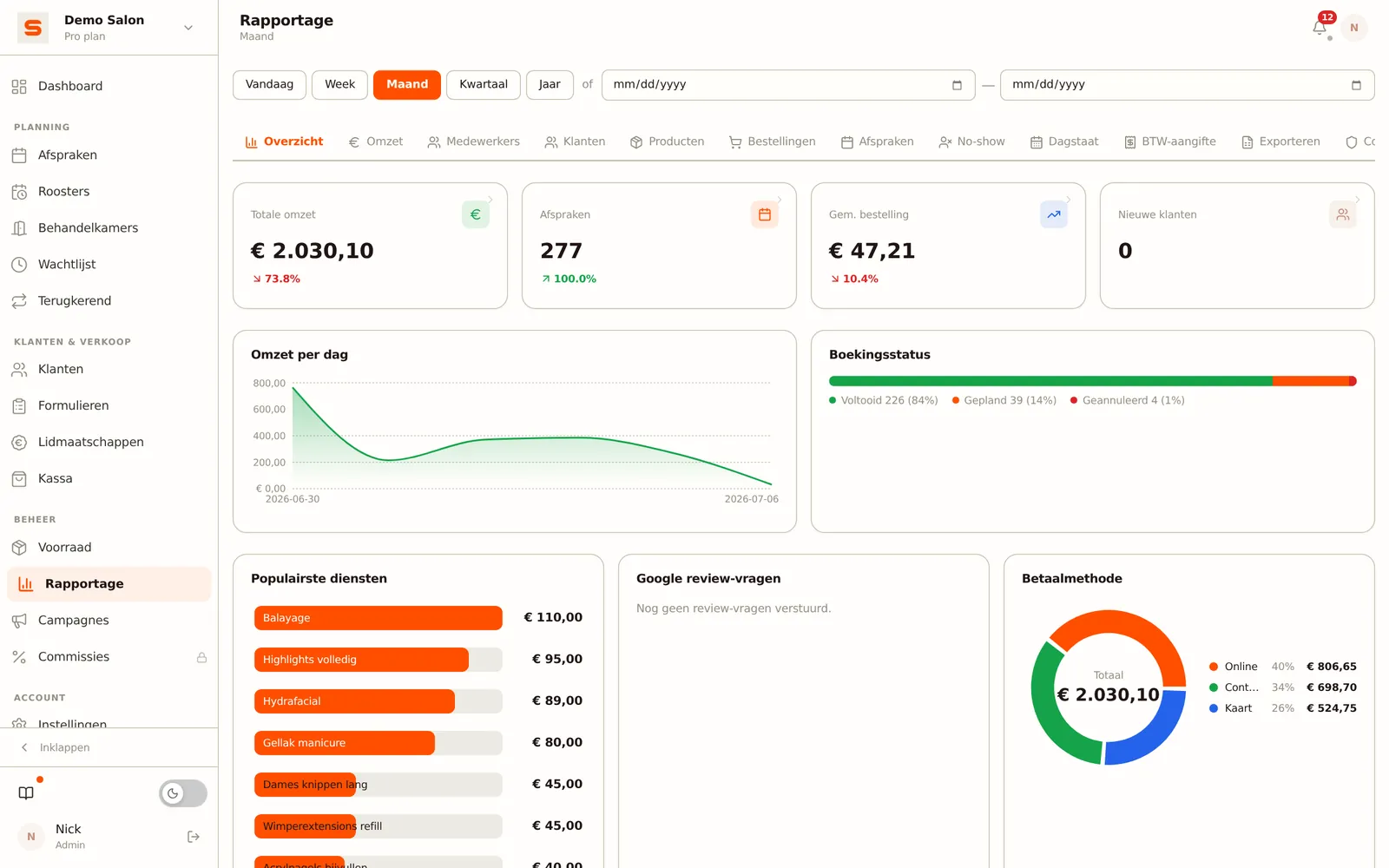The image size is (1389, 868).
Task: Click the lock icon beside Commissies
Action: click(201, 658)
